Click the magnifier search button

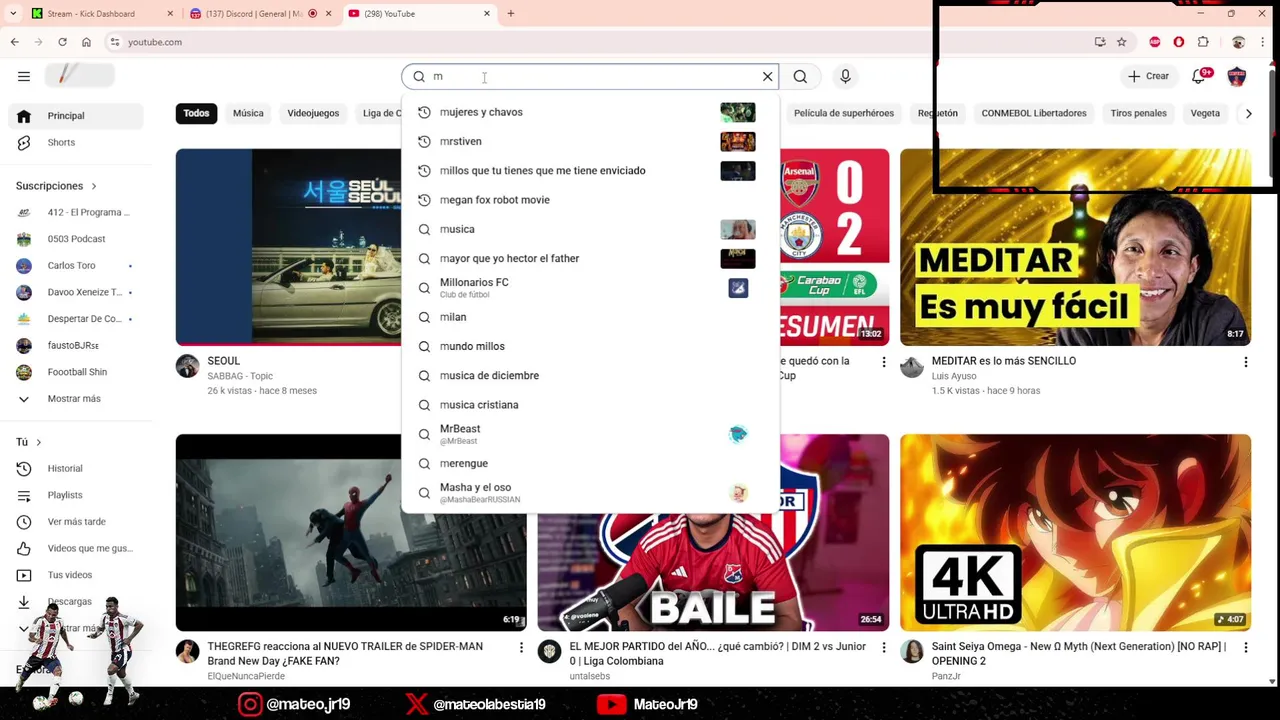pos(800,76)
